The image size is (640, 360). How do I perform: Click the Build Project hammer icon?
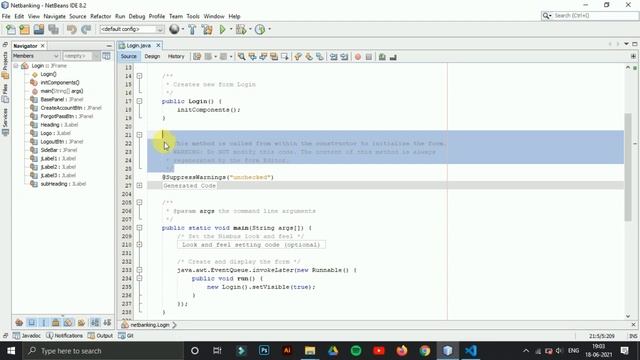coord(192,29)
